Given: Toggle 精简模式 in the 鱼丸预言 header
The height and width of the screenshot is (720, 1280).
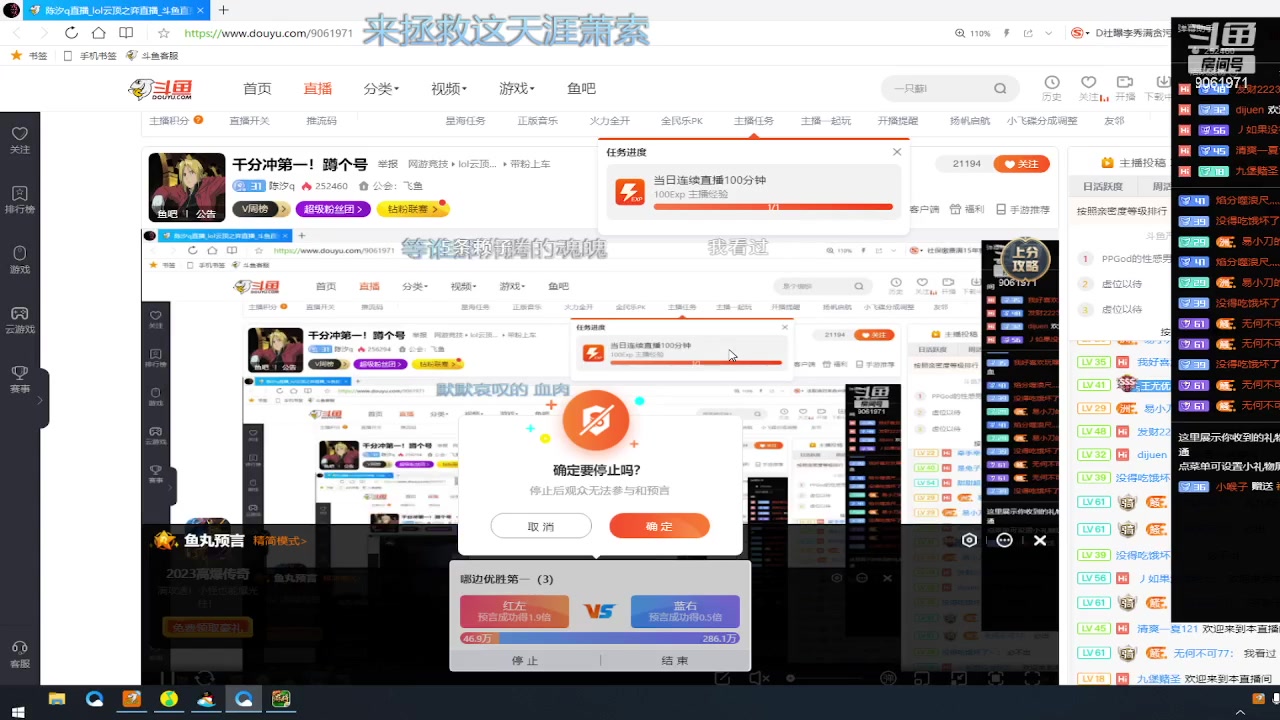Looking at the screenshot, I should pyautogui.click(x=280, y=540).
